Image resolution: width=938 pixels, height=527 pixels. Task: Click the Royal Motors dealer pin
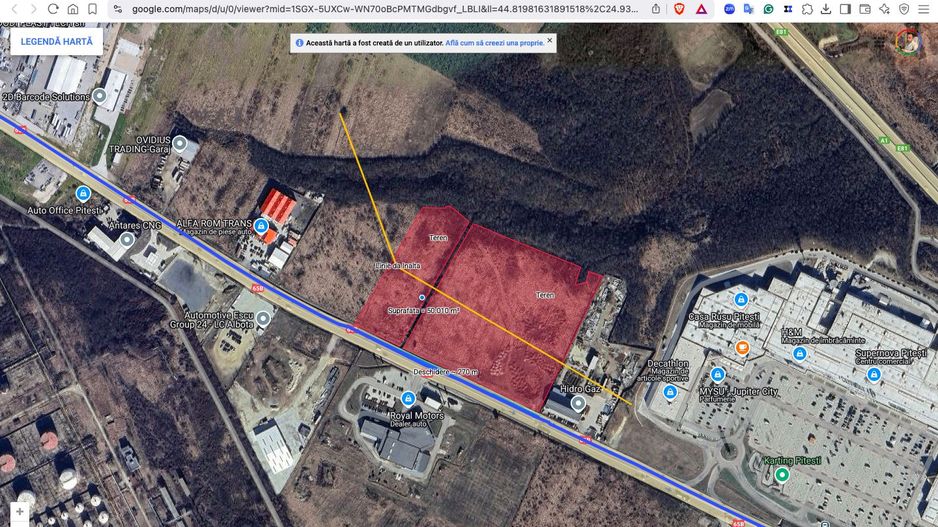coord(408,399)
